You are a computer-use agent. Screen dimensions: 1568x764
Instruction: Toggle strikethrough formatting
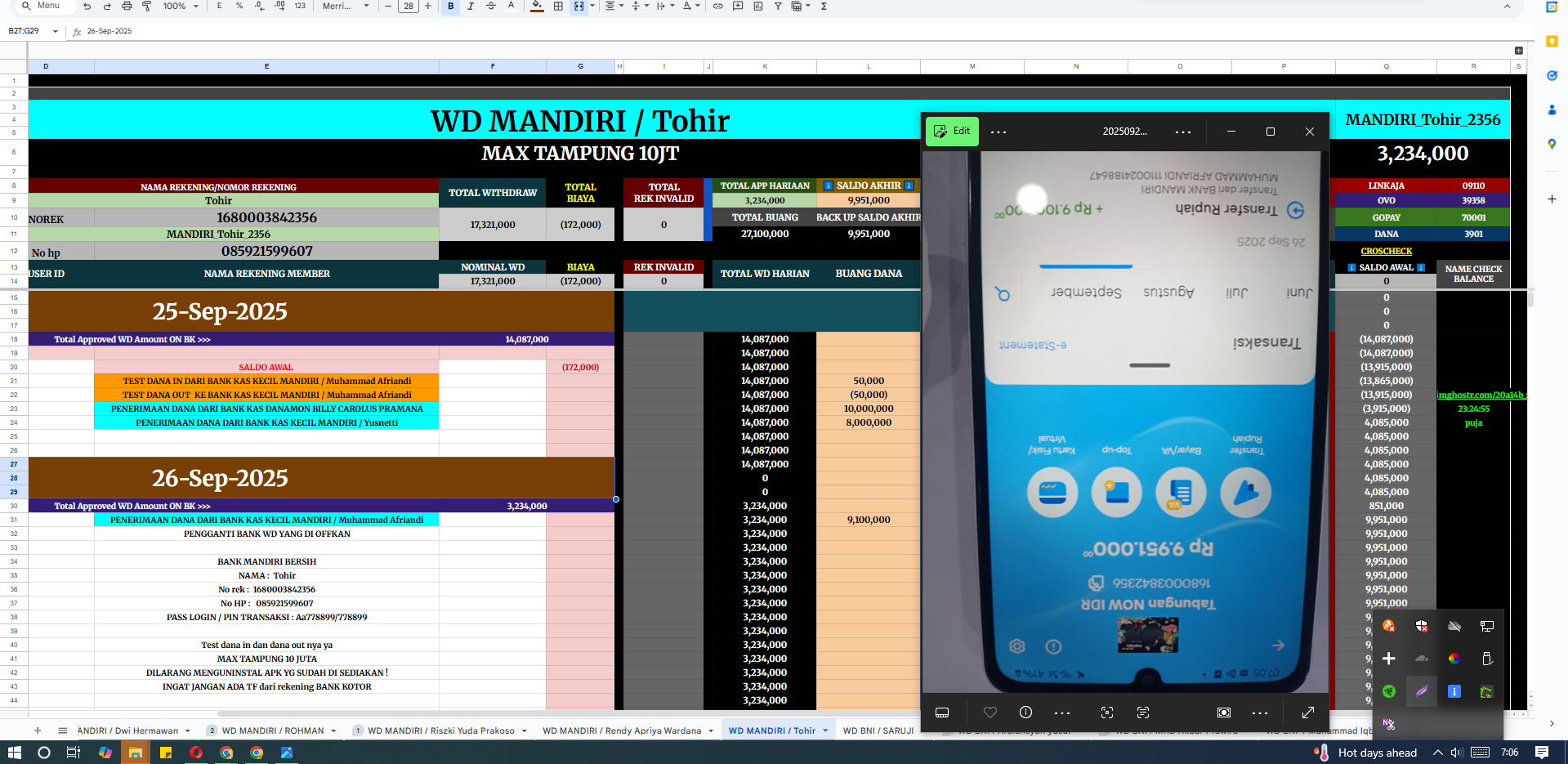pyautogui.click(x=491, y=6)
